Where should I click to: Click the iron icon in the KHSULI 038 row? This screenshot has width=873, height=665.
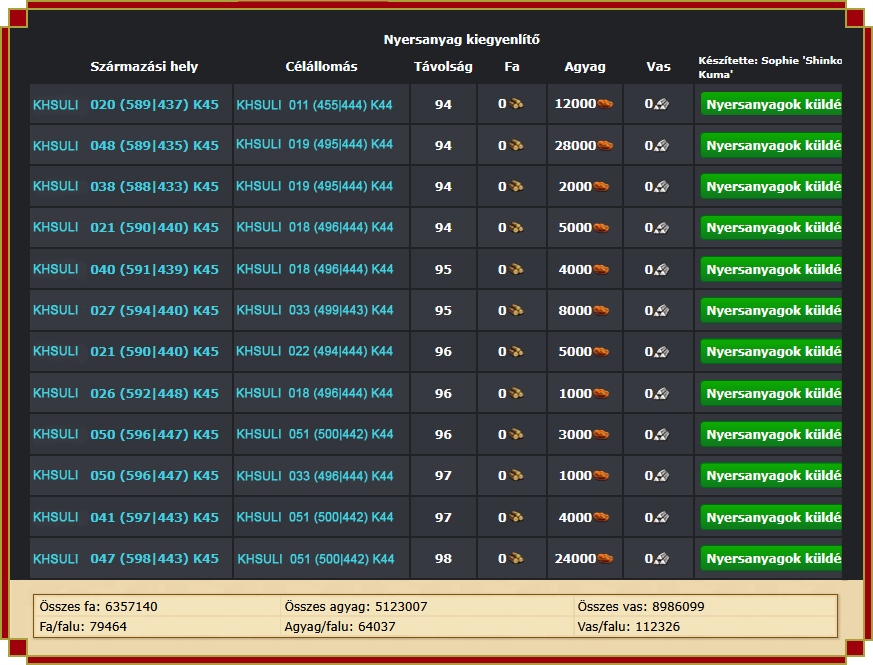click(661, 186)
